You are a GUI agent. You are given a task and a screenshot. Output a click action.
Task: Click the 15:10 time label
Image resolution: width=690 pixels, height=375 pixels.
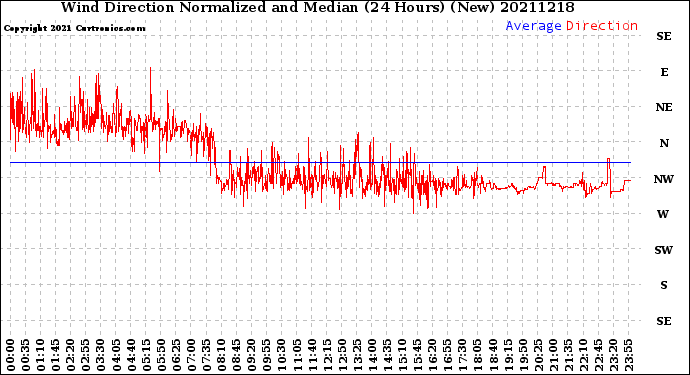pyautogui.click(x=402, y=355)
